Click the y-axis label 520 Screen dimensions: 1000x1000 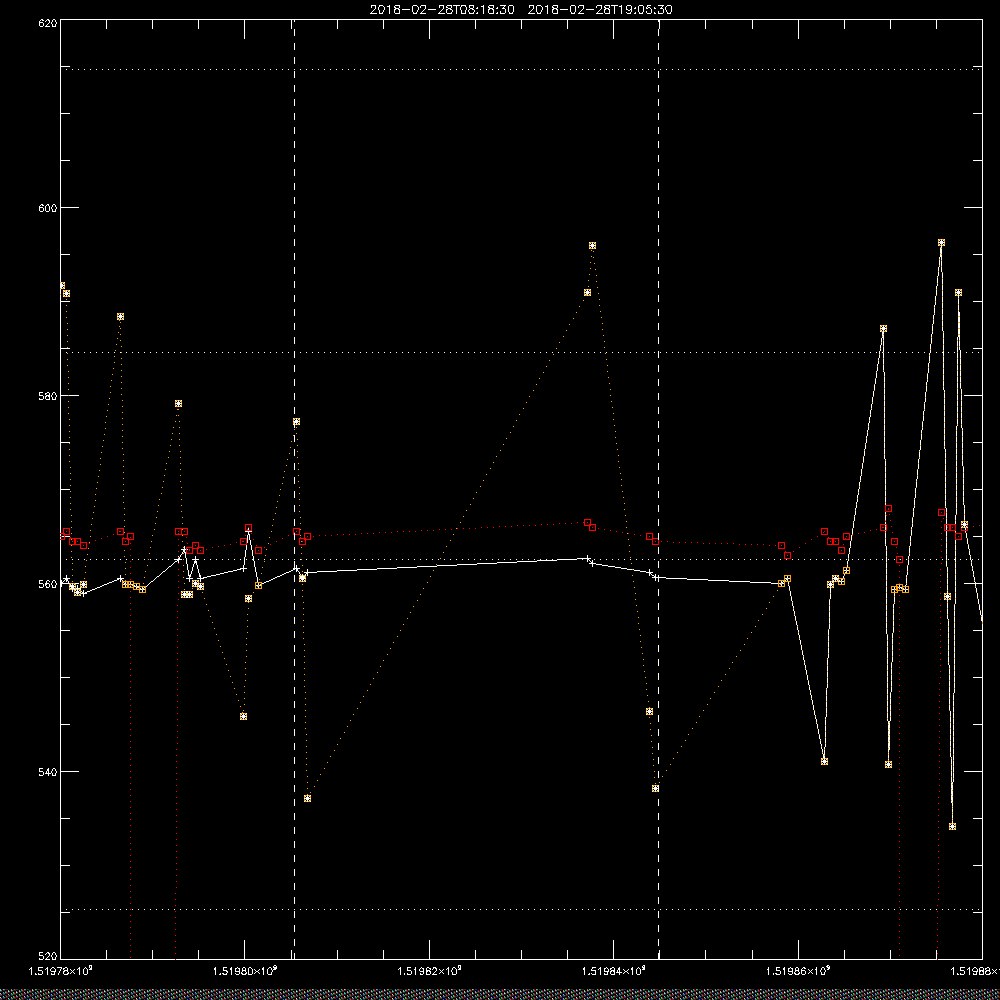48,957
